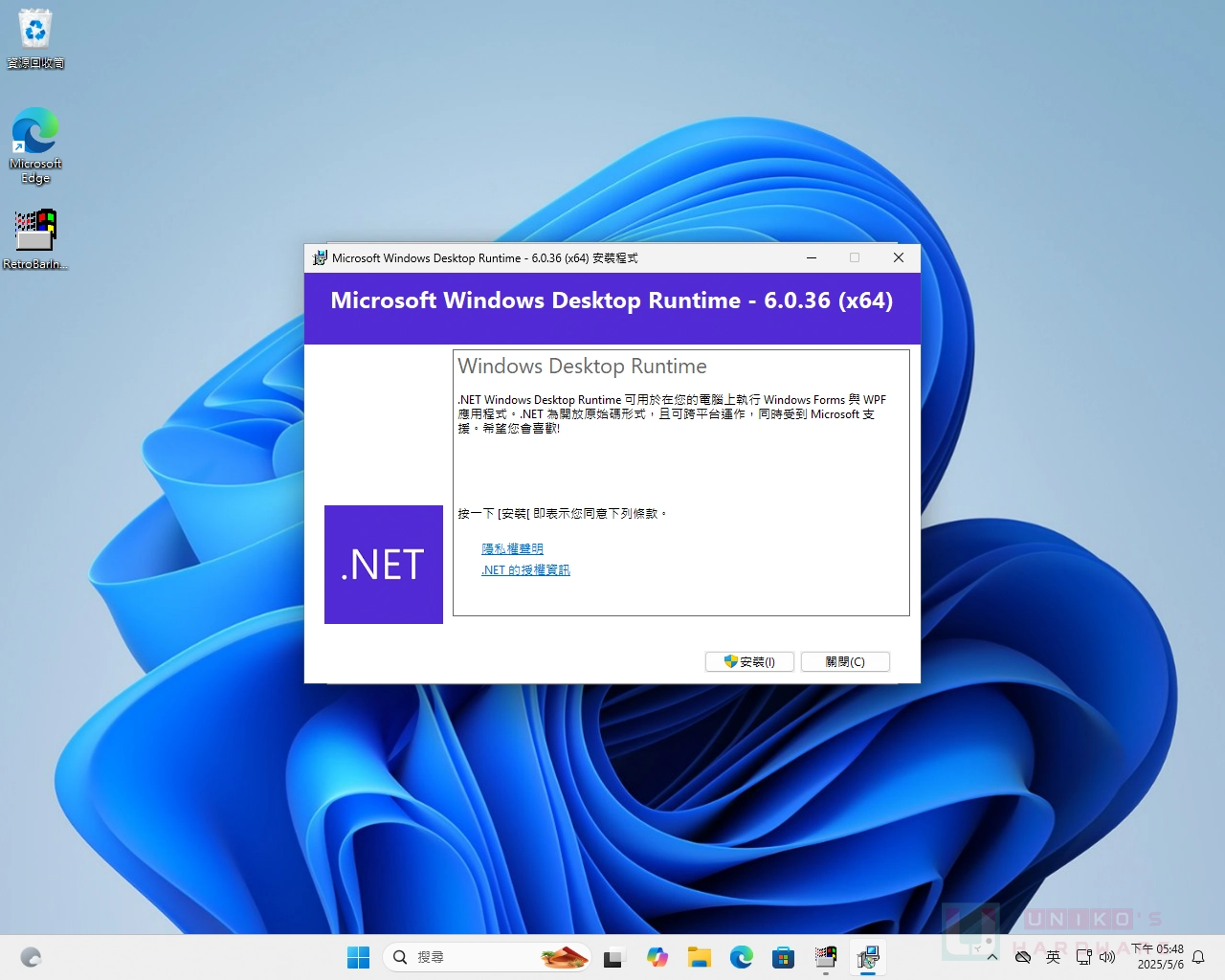Click the 安裝(I) install button

pos(749,661)
